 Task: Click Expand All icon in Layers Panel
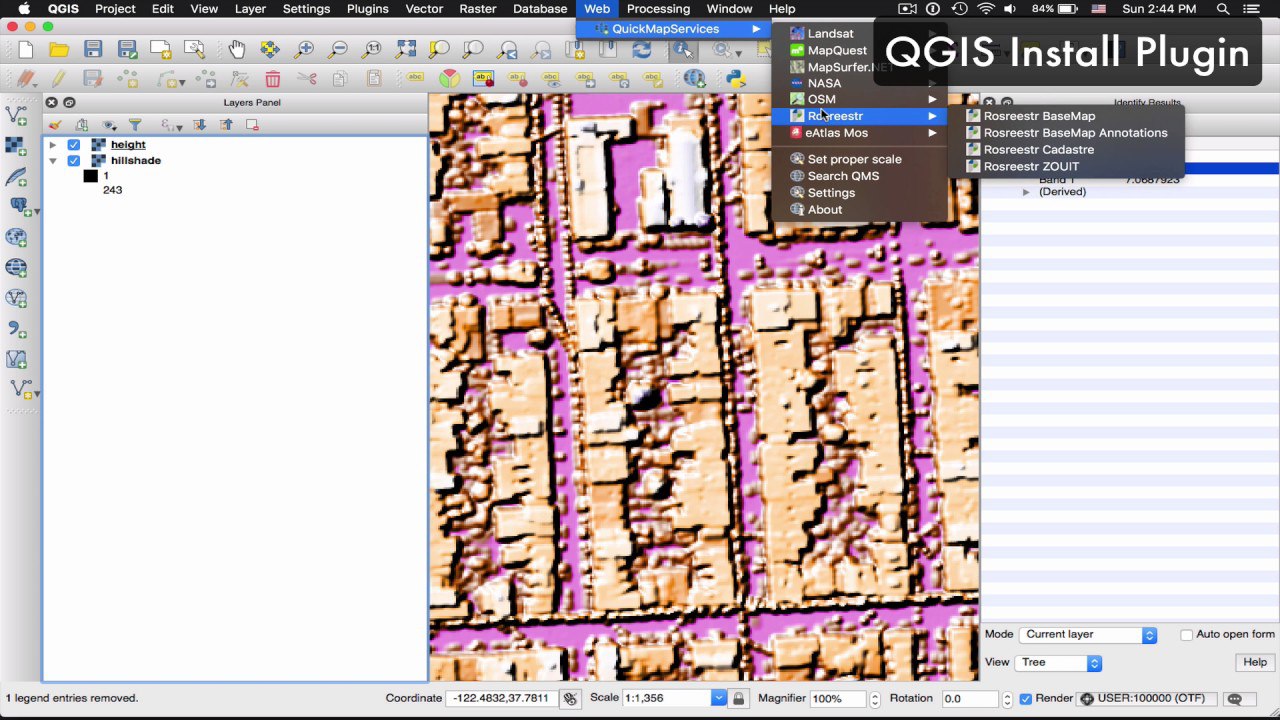pyautogui.click(x=199, y=125)
